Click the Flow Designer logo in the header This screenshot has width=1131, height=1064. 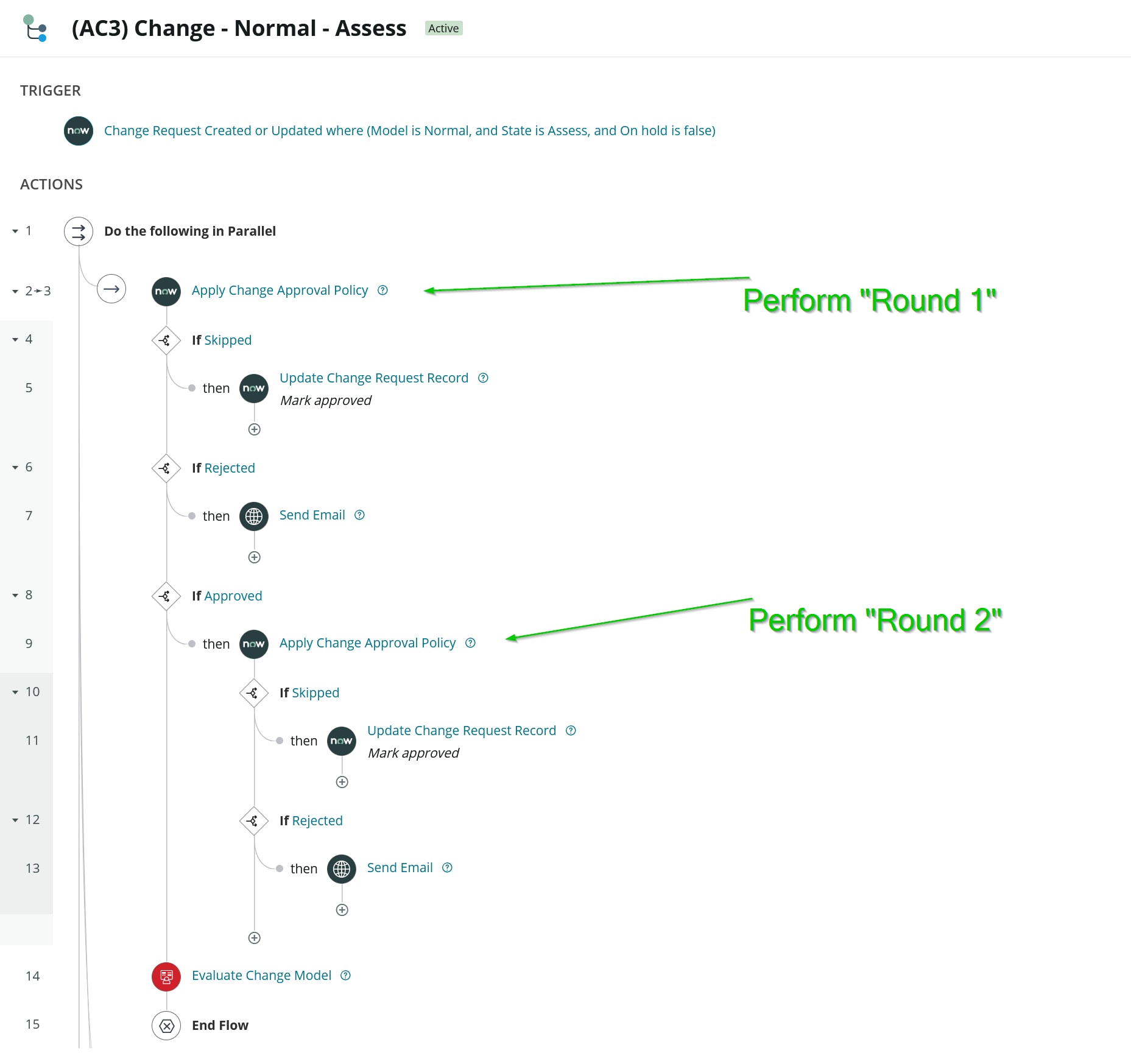[x=35, y=27]
